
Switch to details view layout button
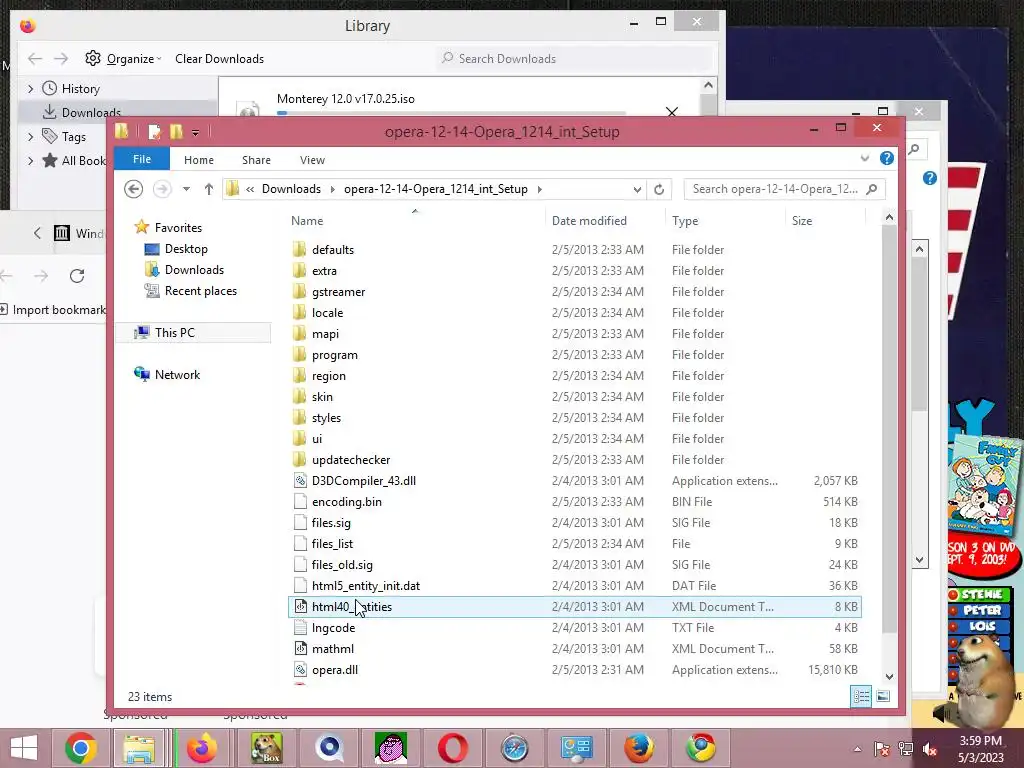tap(861, 696)
